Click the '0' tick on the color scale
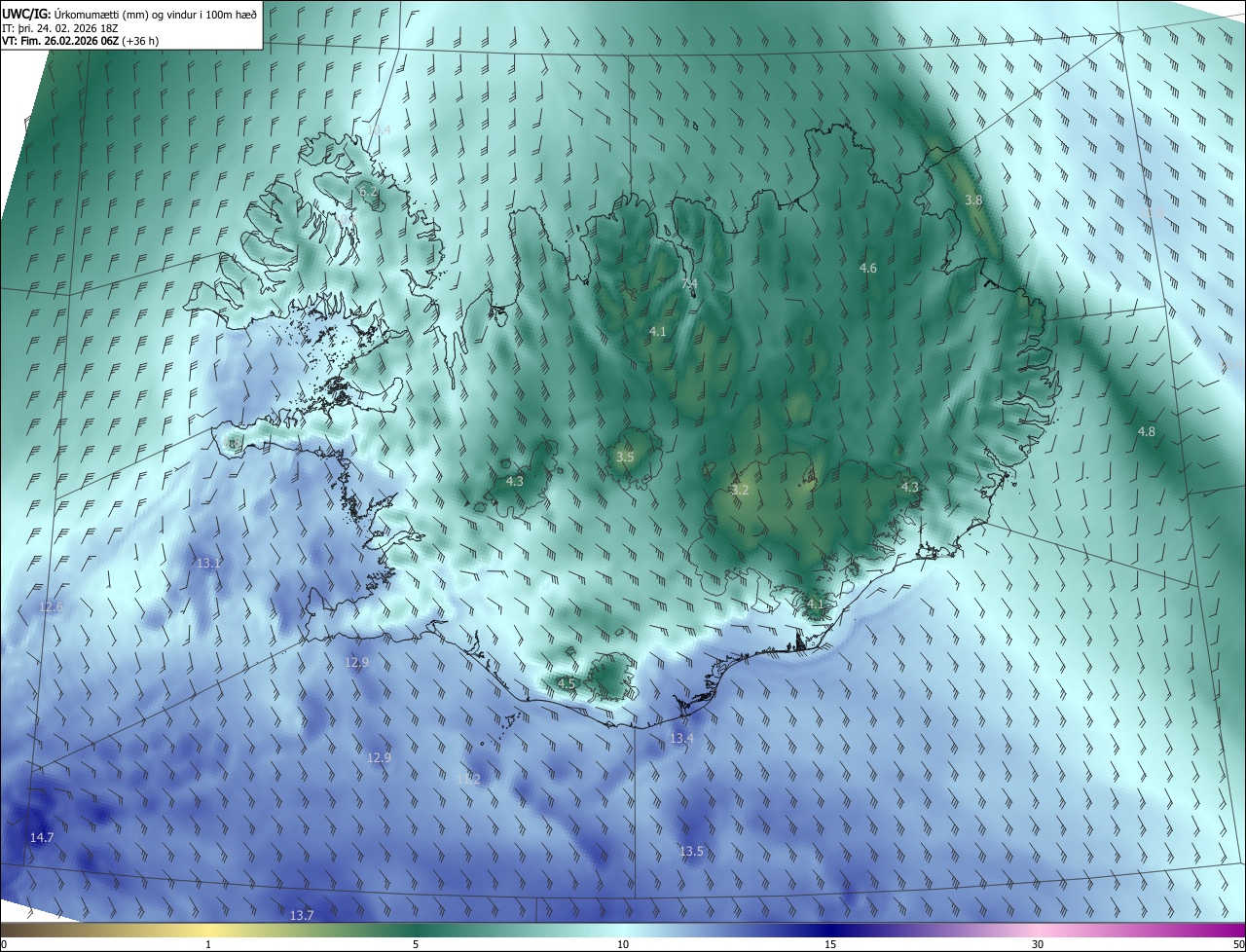Image resolution: width=1246 pixels, height=952 pixels. pyautogui.click(x=4, y=944)
